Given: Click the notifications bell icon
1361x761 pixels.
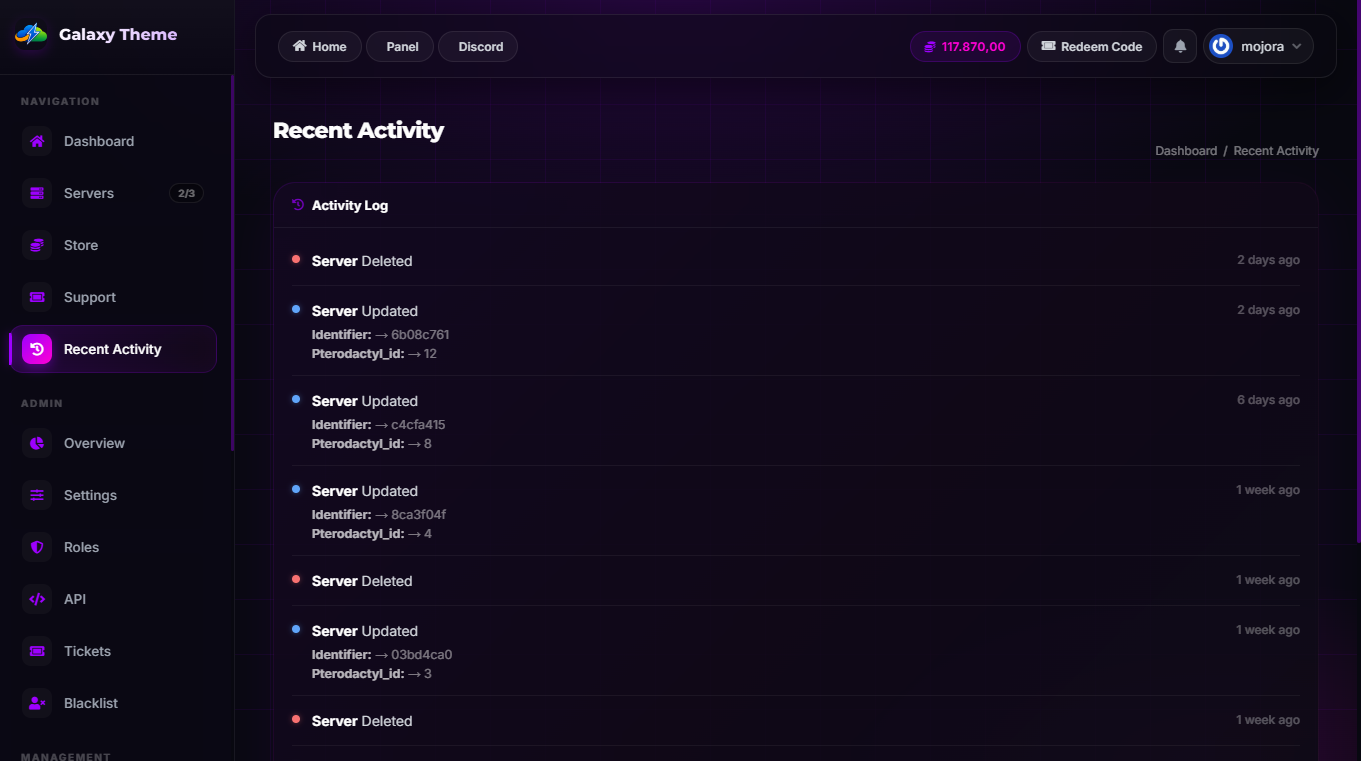Looking at the screenshot, I should (x=1180, y=46).
